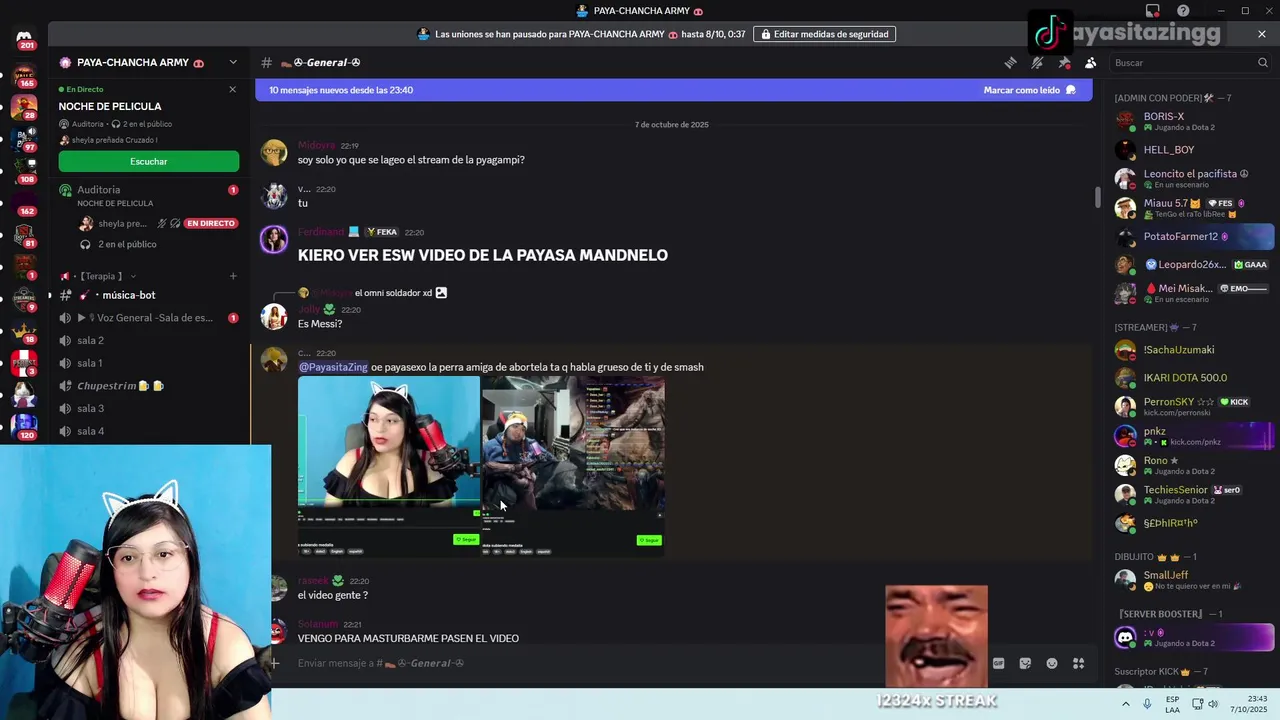Open member SmallJeff profile
Image resolution: width=1280 pixels, height=720 pixels.
[1192, 580]
